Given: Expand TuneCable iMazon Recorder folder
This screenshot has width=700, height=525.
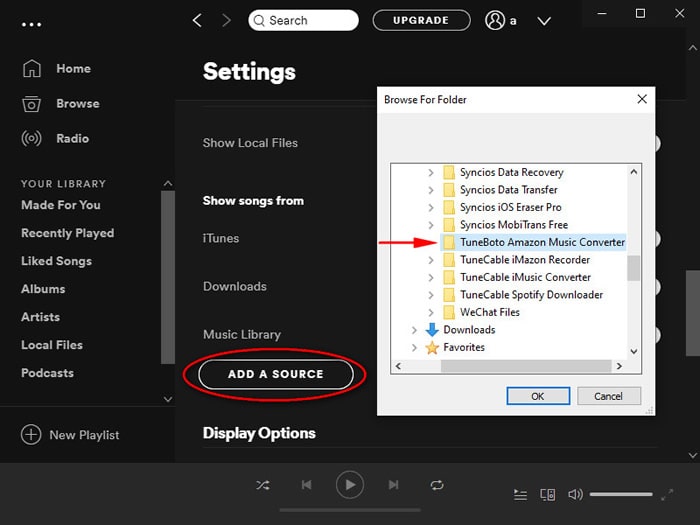Looking at the screenshot, I should pos(431,260).
